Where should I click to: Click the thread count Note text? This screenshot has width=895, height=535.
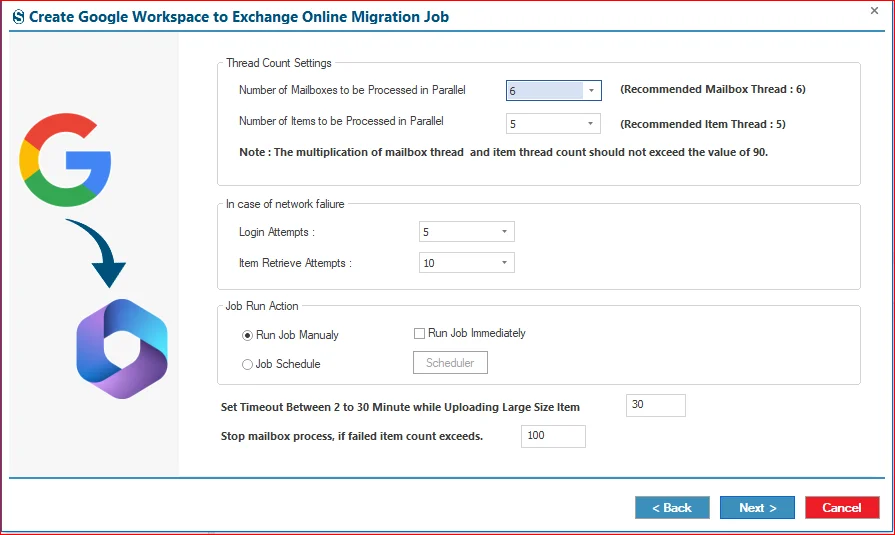(503, 152)
